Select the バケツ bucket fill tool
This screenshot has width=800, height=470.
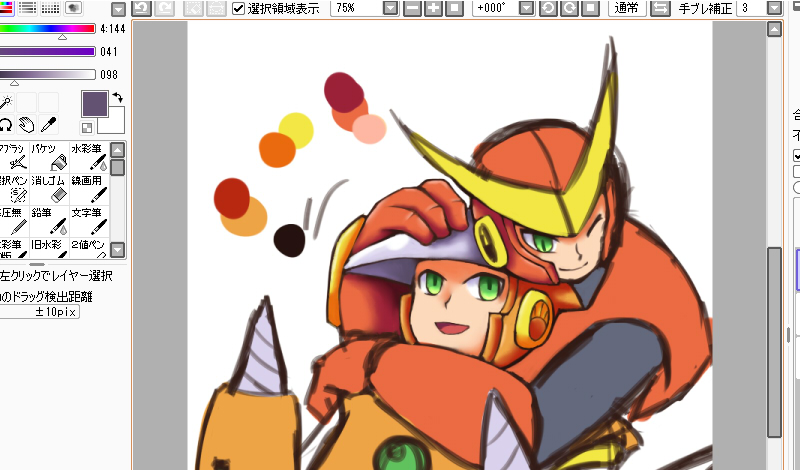[49, 157]
